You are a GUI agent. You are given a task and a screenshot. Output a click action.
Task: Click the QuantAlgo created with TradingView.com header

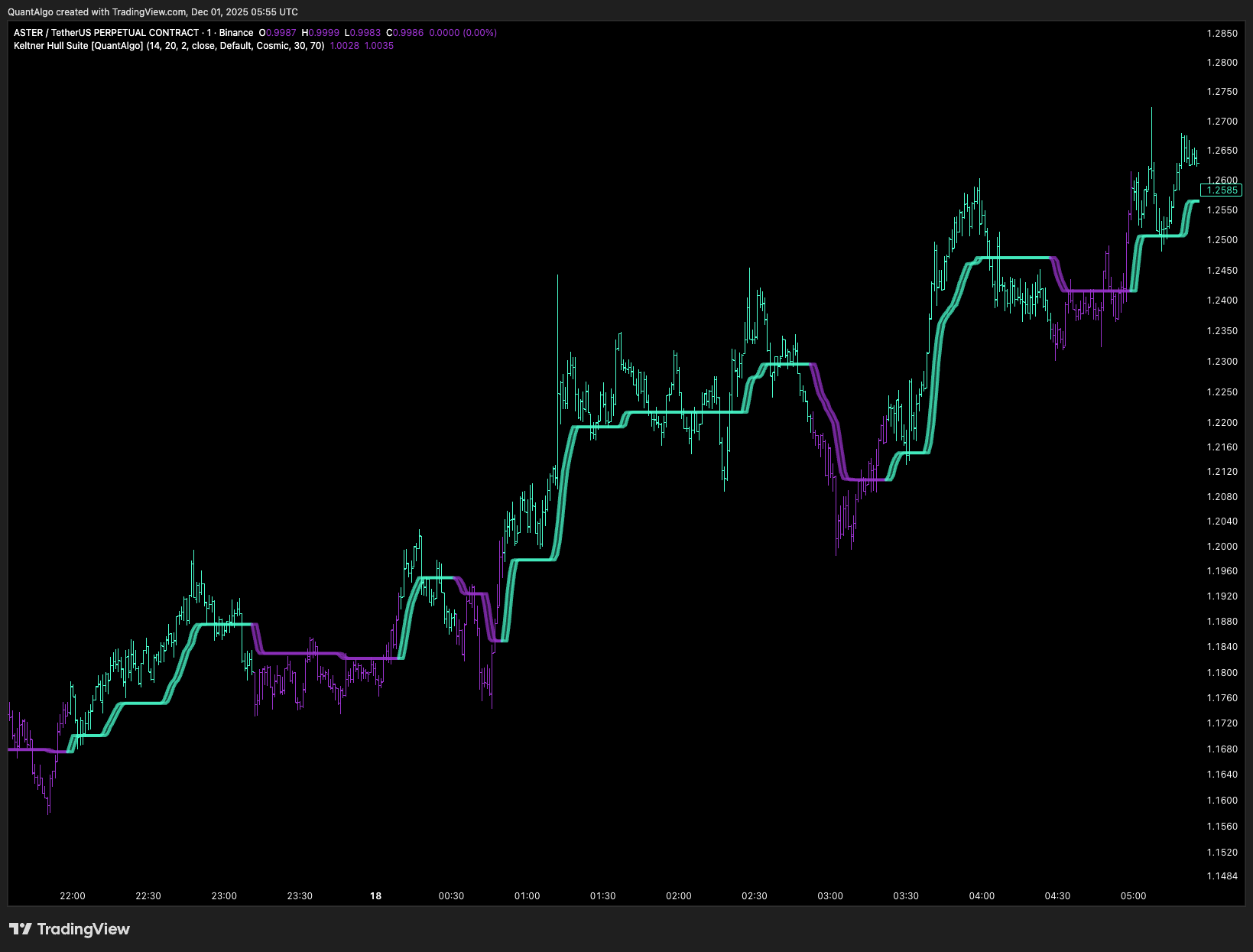tap(153, 12)
